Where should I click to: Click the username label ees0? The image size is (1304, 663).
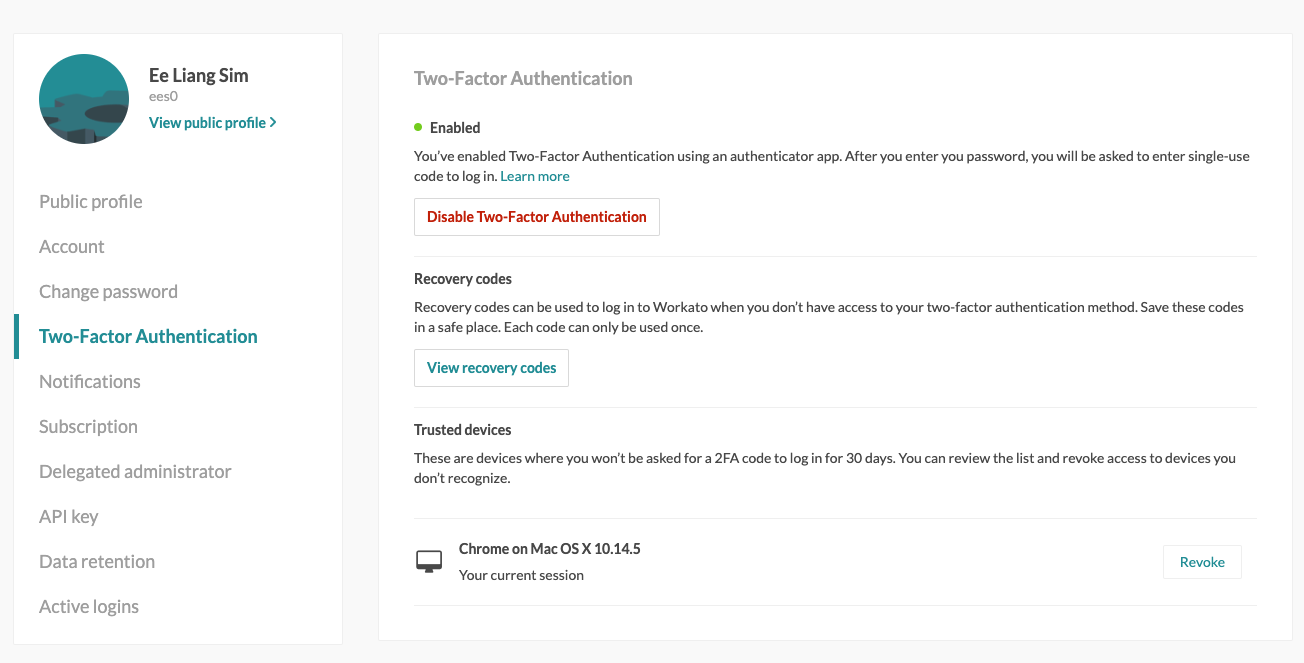click(162, 96)
